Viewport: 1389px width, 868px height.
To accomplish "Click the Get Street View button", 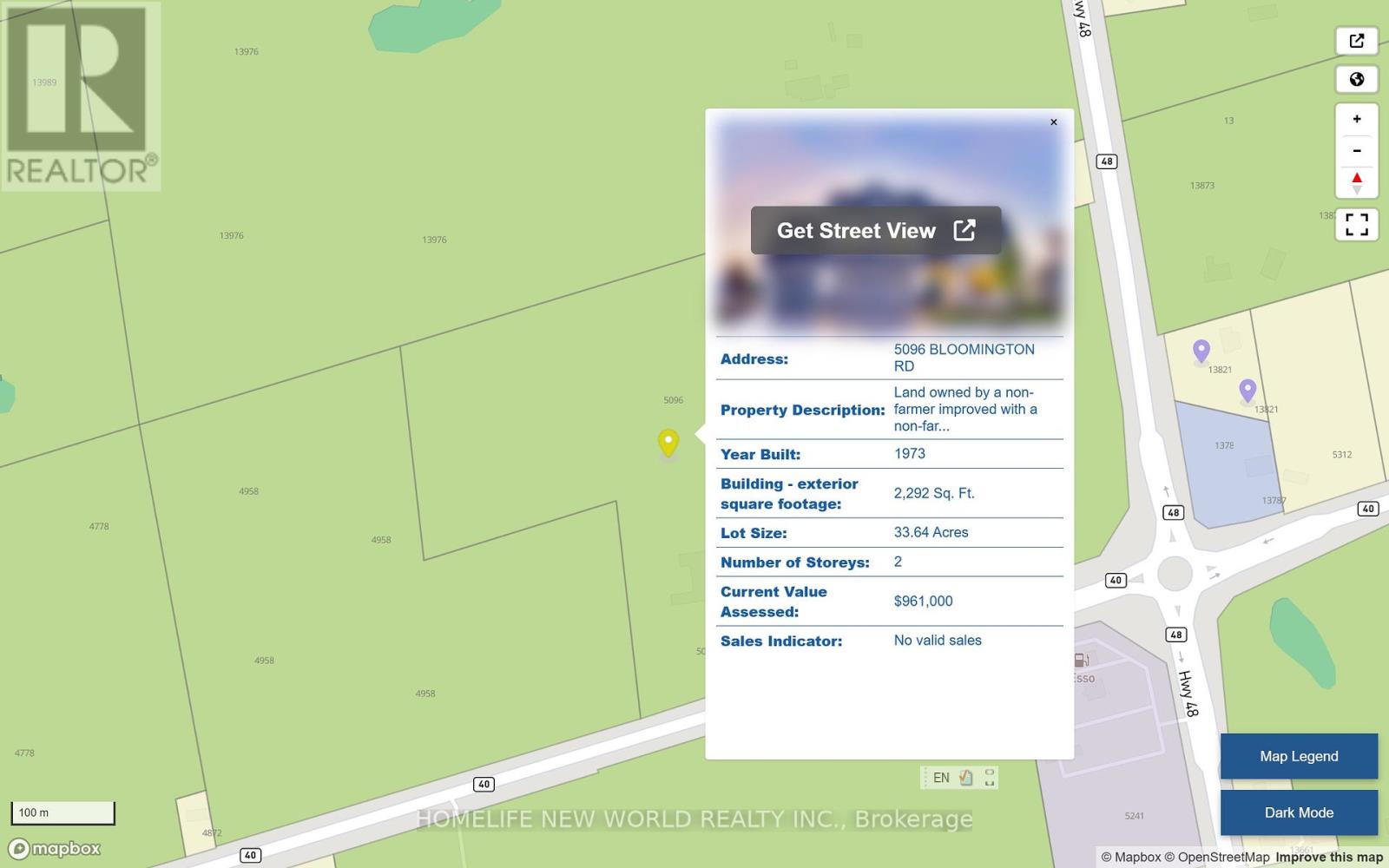I will point(875,231).
